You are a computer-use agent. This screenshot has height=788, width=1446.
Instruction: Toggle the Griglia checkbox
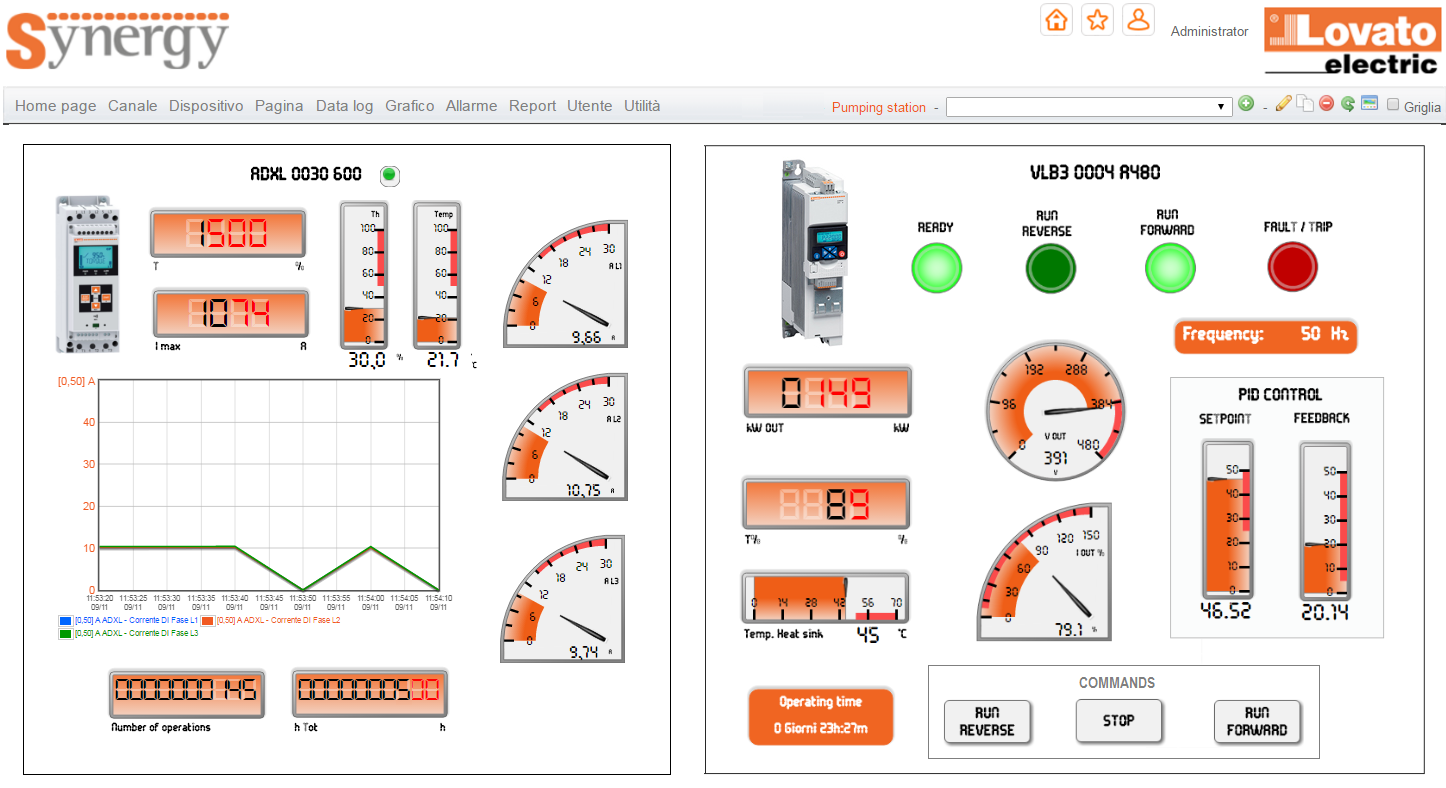tap(1393, 105)
